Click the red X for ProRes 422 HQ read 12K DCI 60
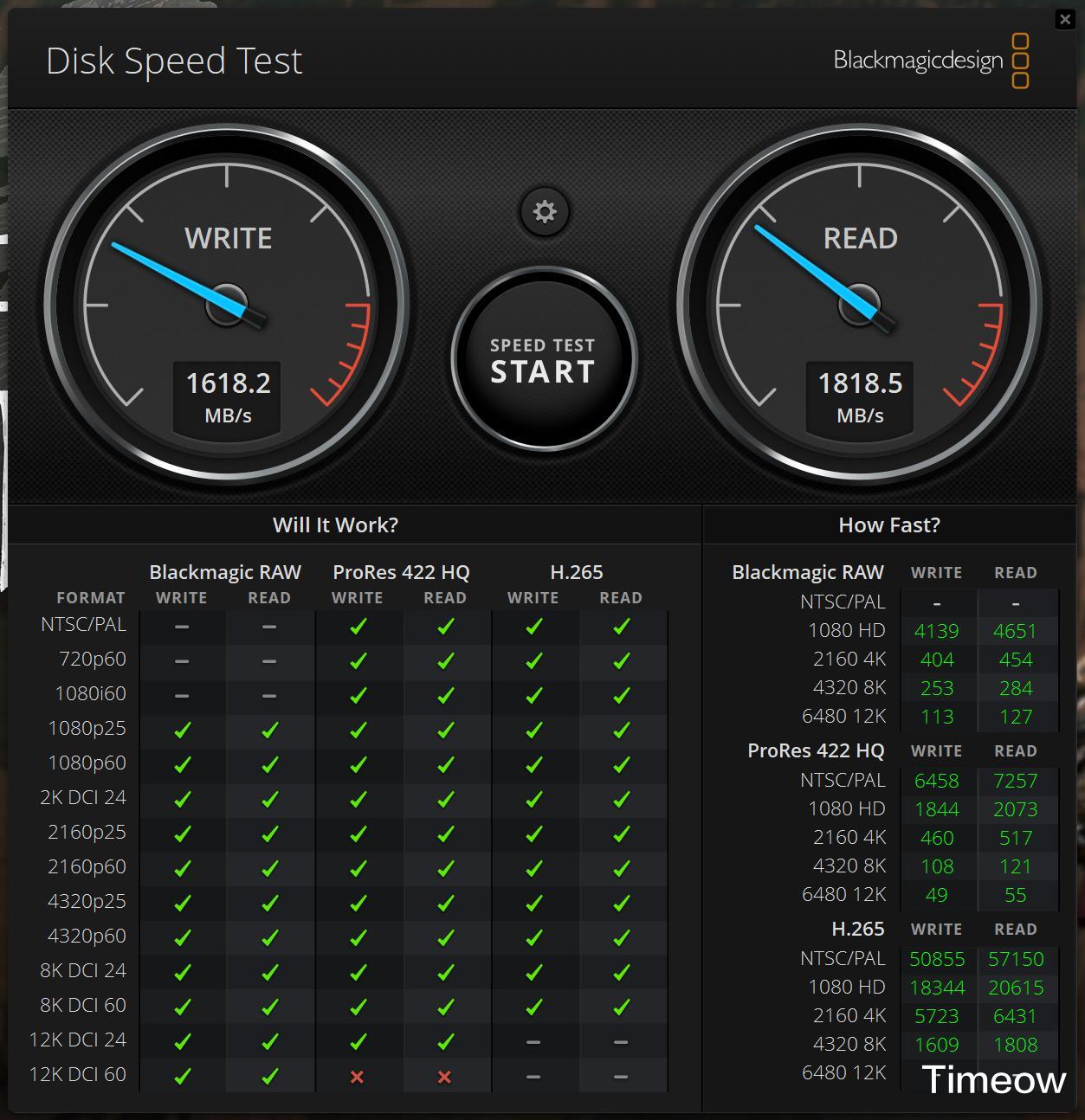Screen dimensions: 1085x1120 click(x=444, y=1077)
